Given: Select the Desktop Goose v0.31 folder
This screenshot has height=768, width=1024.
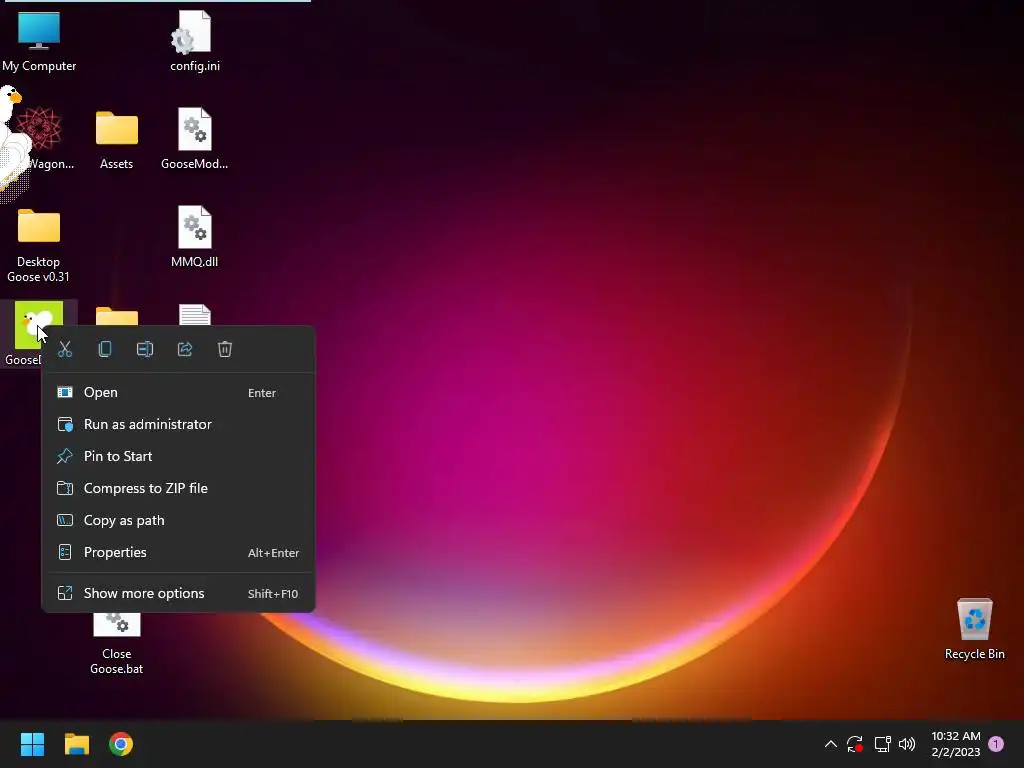Looking at the screenshot, I should [x=39, y=246].
